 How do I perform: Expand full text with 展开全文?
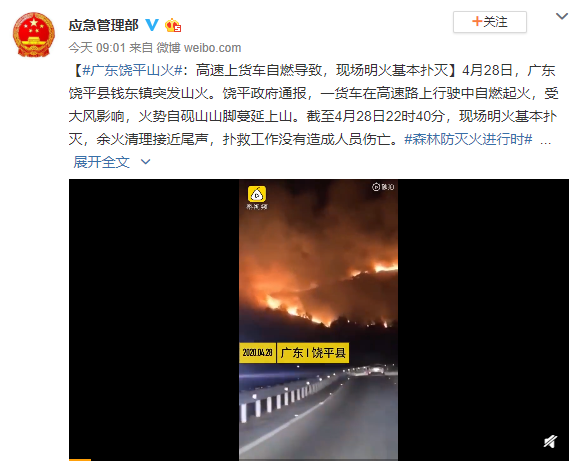[101, 162]
